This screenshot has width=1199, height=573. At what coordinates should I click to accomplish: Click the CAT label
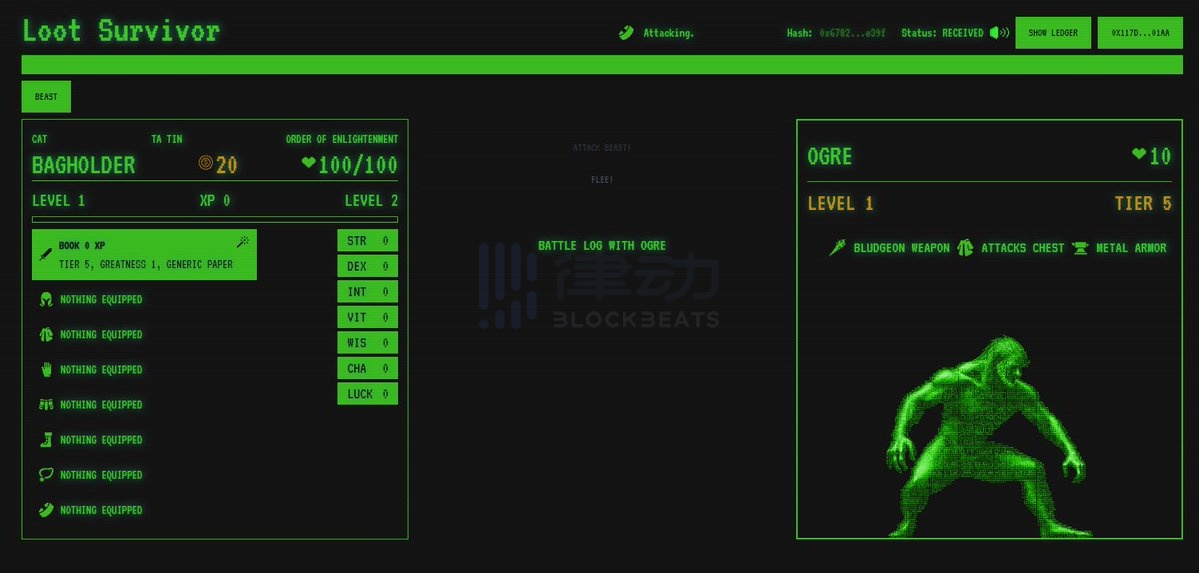point(40,139)
